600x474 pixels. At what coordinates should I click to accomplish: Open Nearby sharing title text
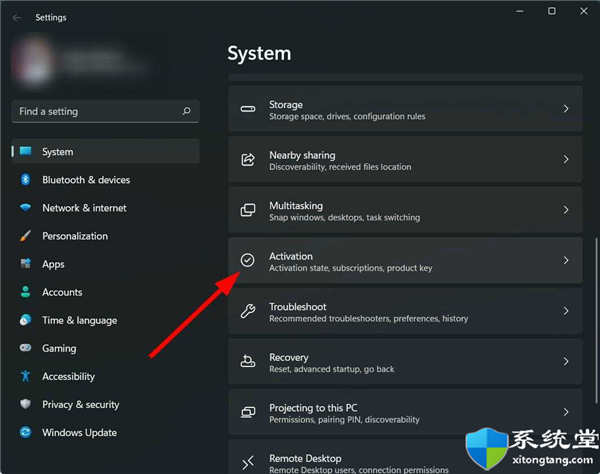click(302, 155)
